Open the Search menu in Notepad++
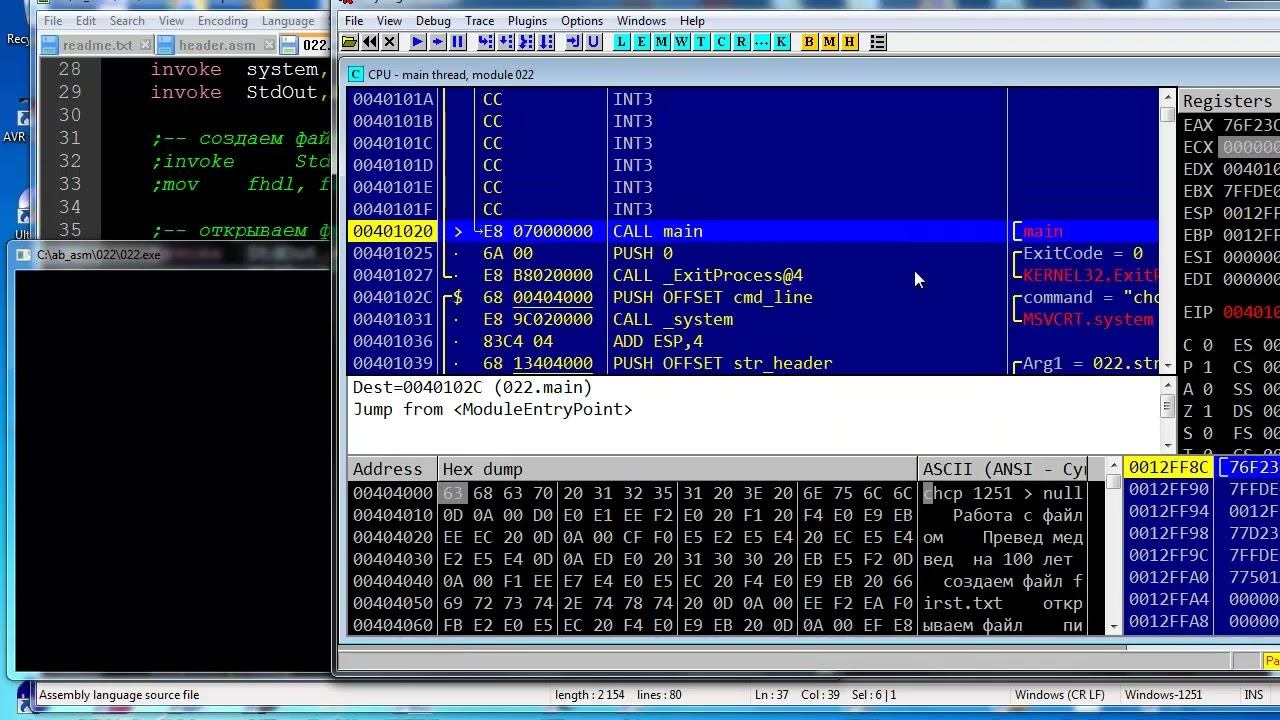 (127, 20)
